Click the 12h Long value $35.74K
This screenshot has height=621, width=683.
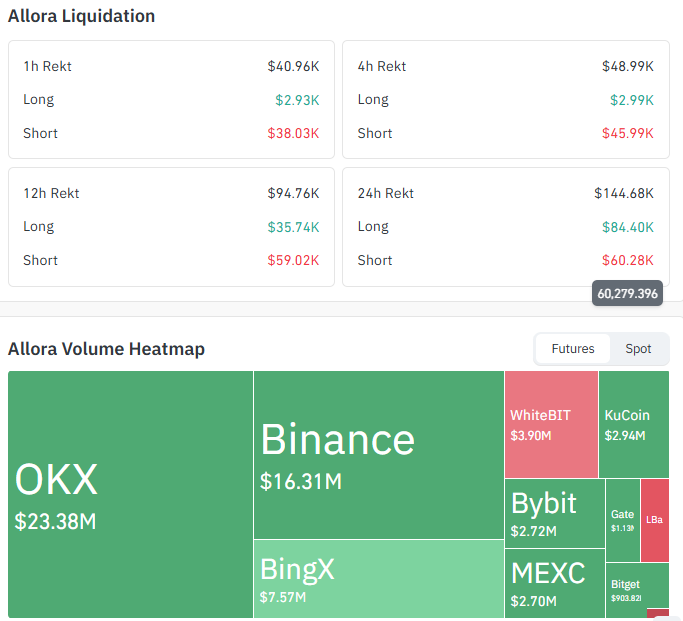tap(293, 227)
